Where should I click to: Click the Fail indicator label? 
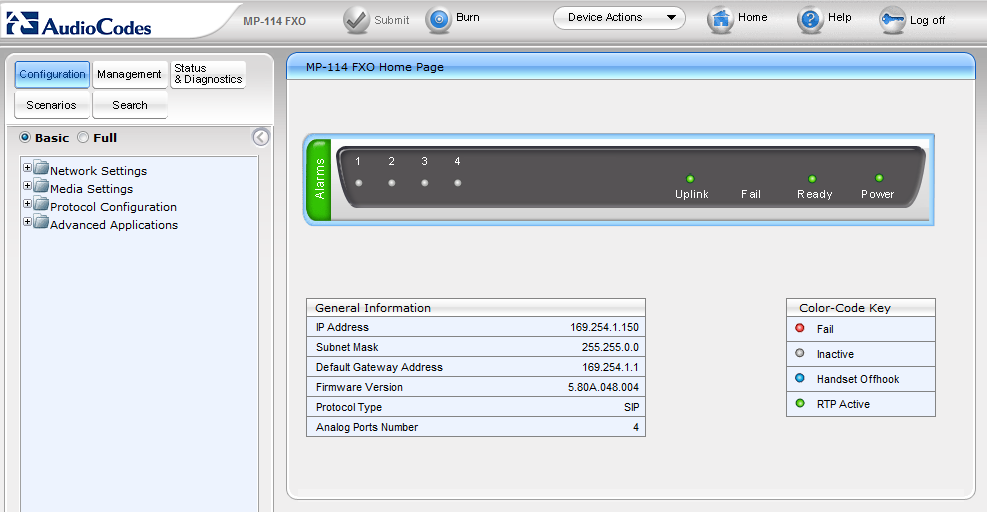pyautogui.click(x=751, y=194)
